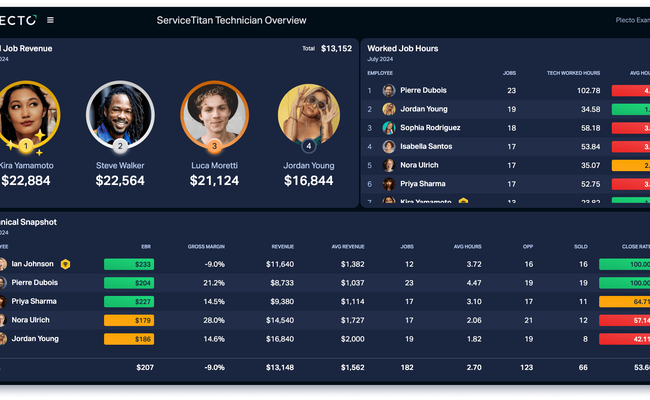Image resolution: width=650 pixels, height=400 pixels.
Task: Click the rank 2 badge under Steve Walker
Action: pos(120,146)
